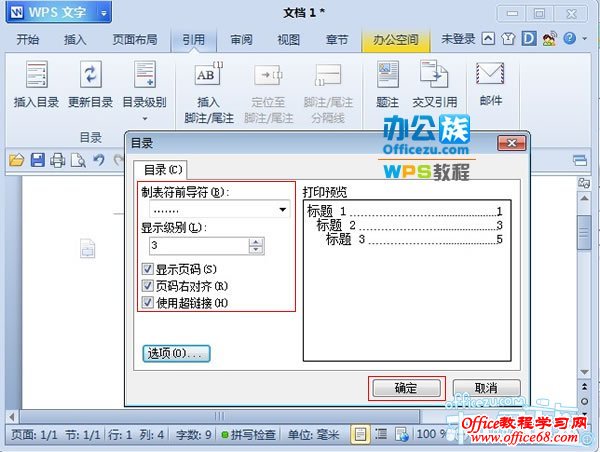Viewport: 600px width, 452px height.
Task: Click 标题 1 in the print preview
Action: 326,211
